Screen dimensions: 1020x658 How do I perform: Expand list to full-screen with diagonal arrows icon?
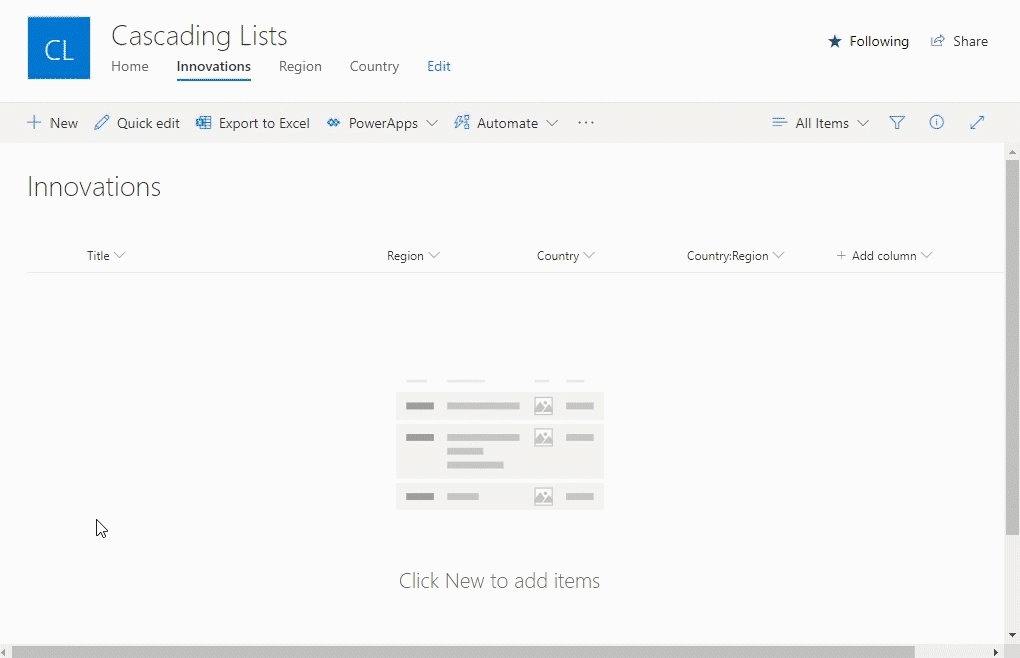click(x=977, y=122)
